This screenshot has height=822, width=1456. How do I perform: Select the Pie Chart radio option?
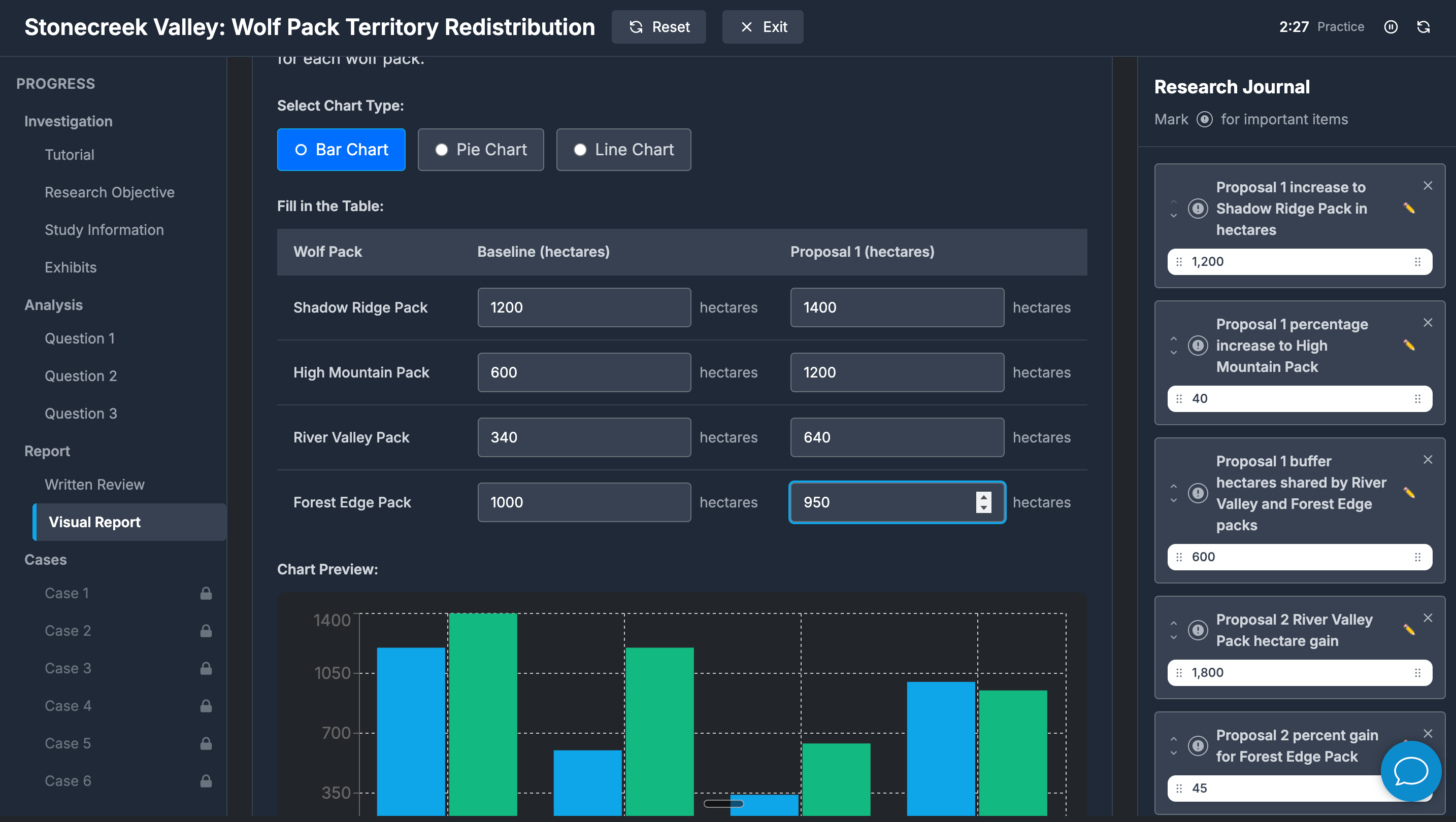point(480,150)
